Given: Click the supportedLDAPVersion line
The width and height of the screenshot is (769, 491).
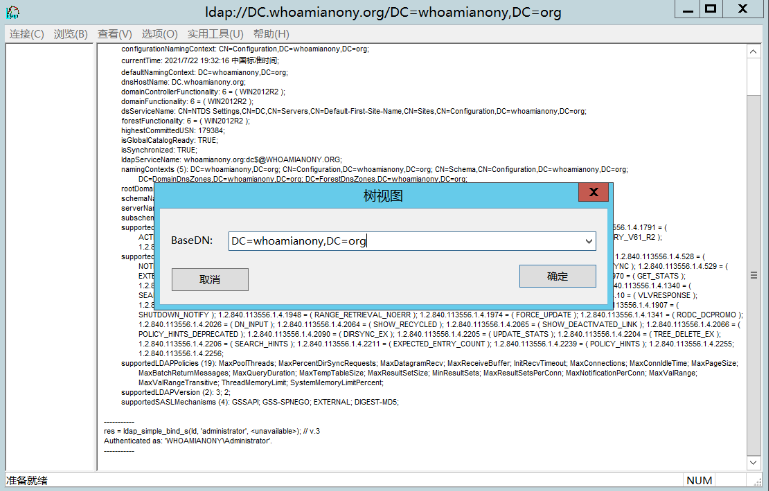Looking at the screenshot, I should (176, 393).
